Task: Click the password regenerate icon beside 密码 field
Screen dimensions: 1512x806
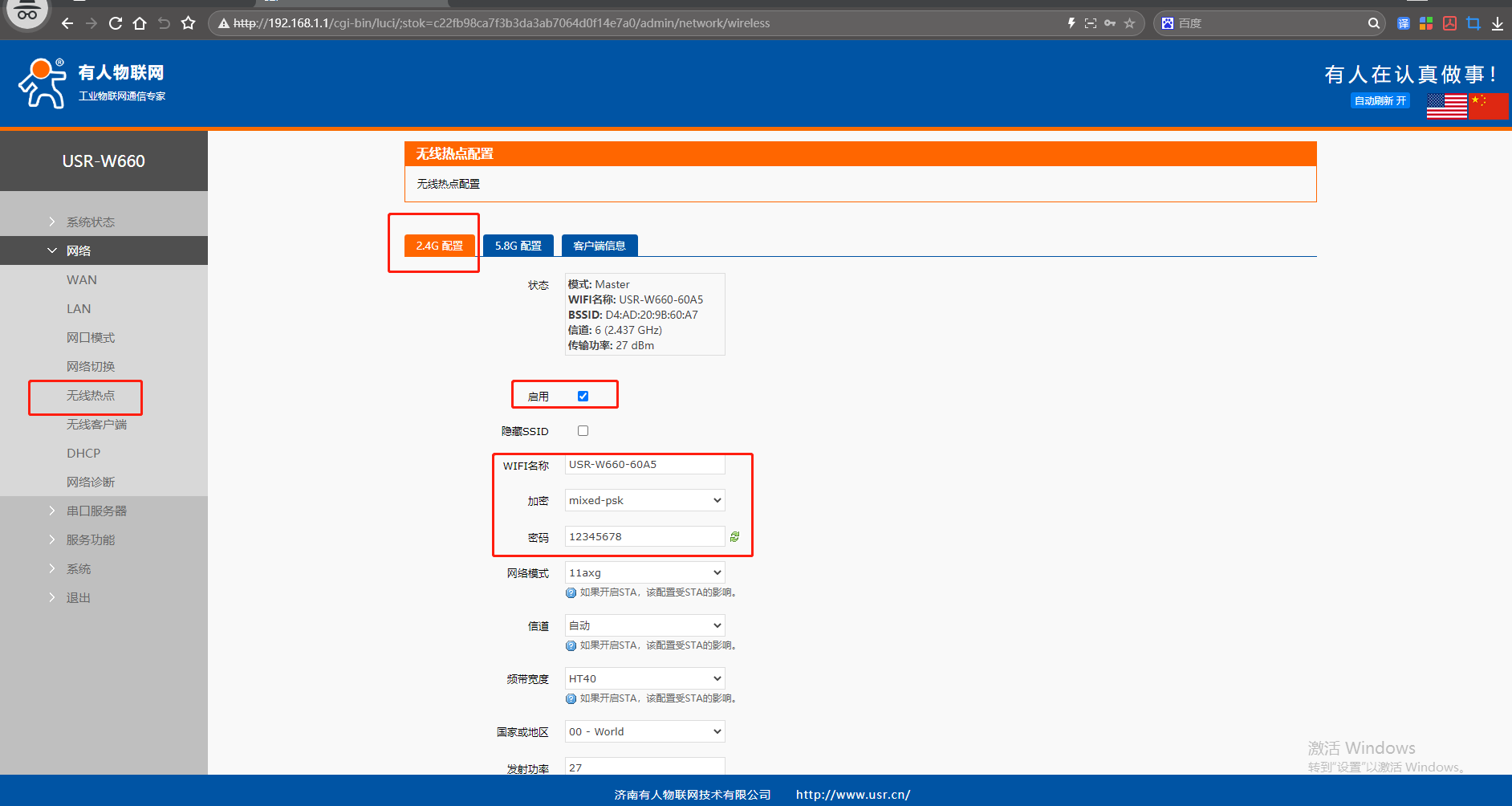Action: click(x=734, y=536)
